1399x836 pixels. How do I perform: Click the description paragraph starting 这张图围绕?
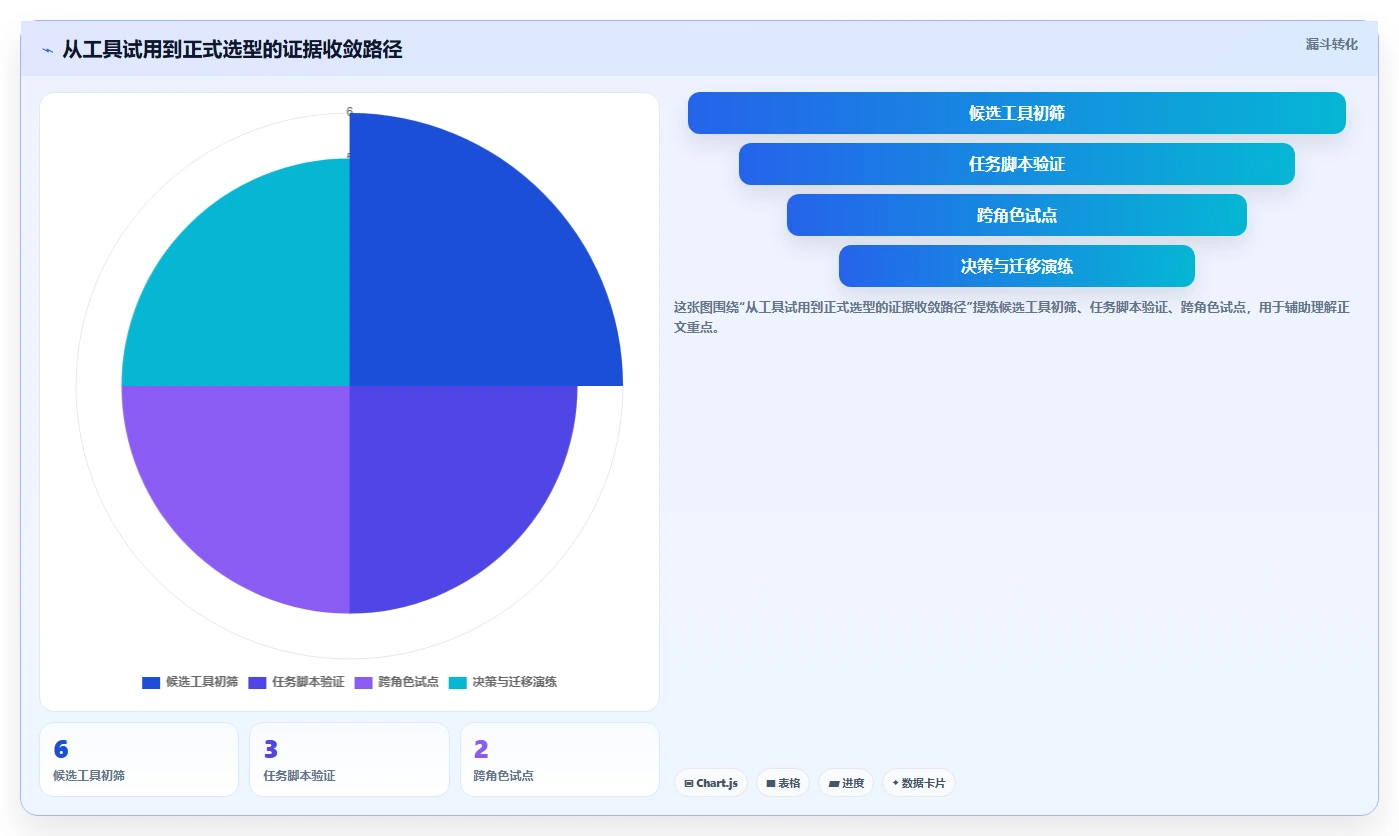pyautogui.click(x=1011, y=317)
